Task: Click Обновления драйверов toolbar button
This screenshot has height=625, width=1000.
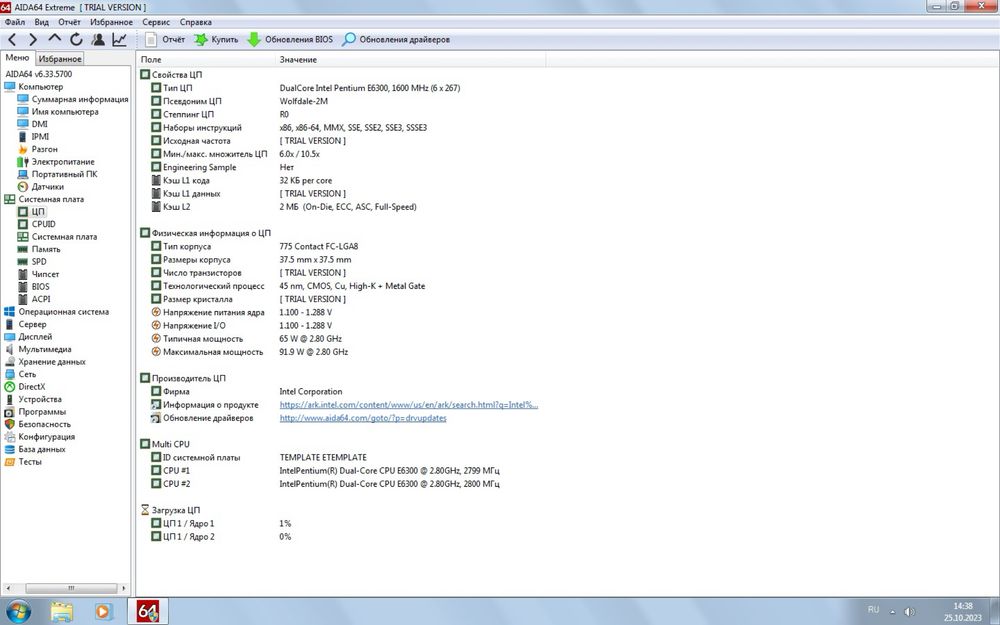Action: (396, 40)
